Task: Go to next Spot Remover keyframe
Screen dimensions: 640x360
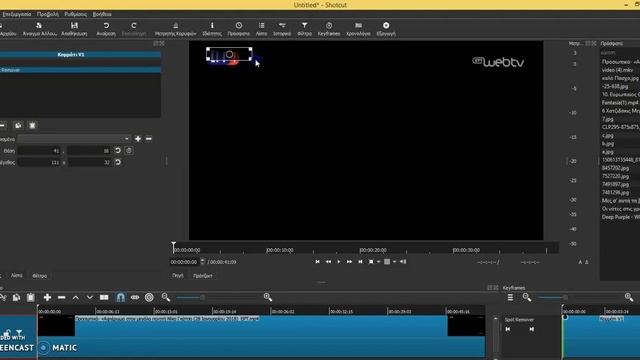Action: pyautogui.click(x=531, y=329)
